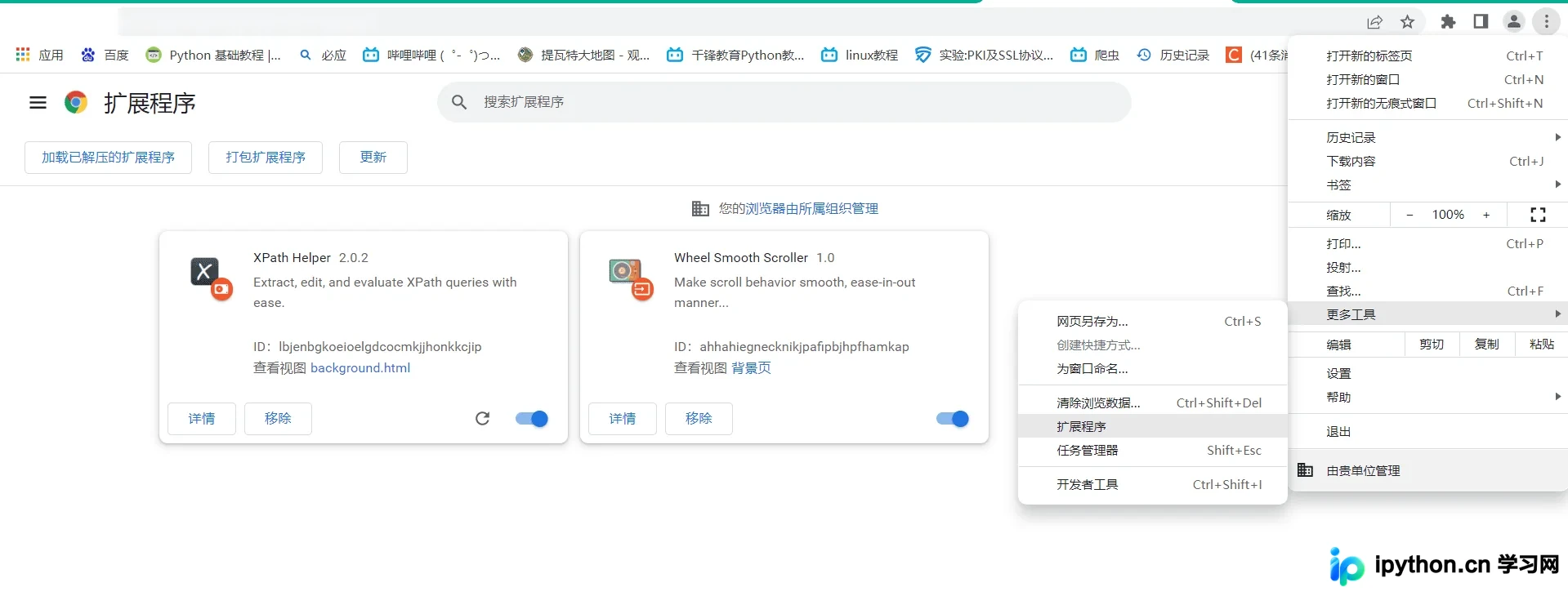Screen dimensions: 1568x596
Task: Click the Wheel Smooth Scroller extension icon
Action: [x=632, y=278]
